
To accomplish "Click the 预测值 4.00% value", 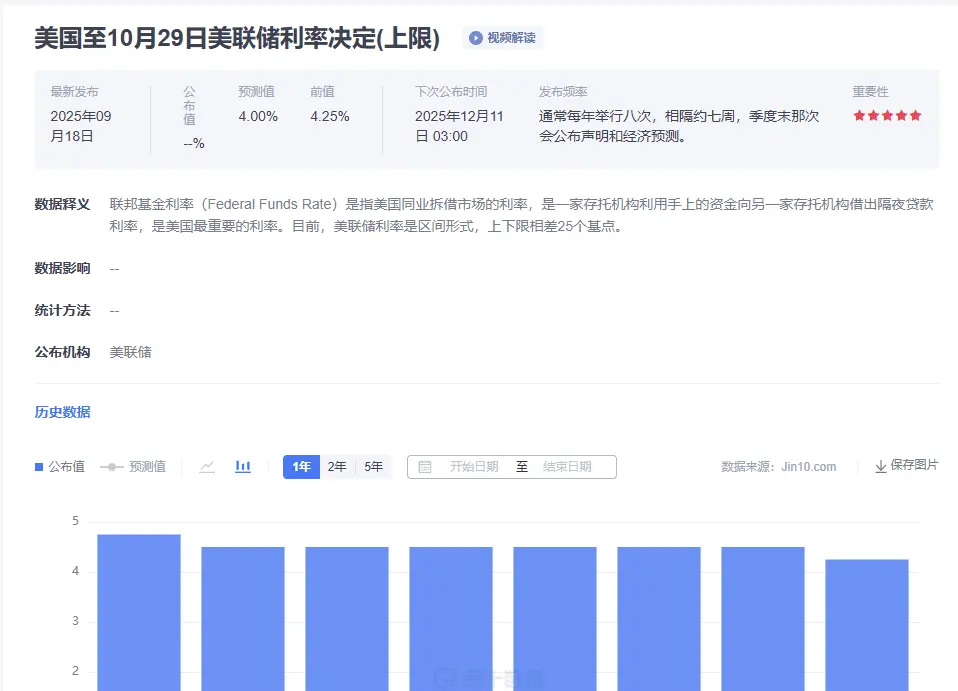I will point(258,116).
